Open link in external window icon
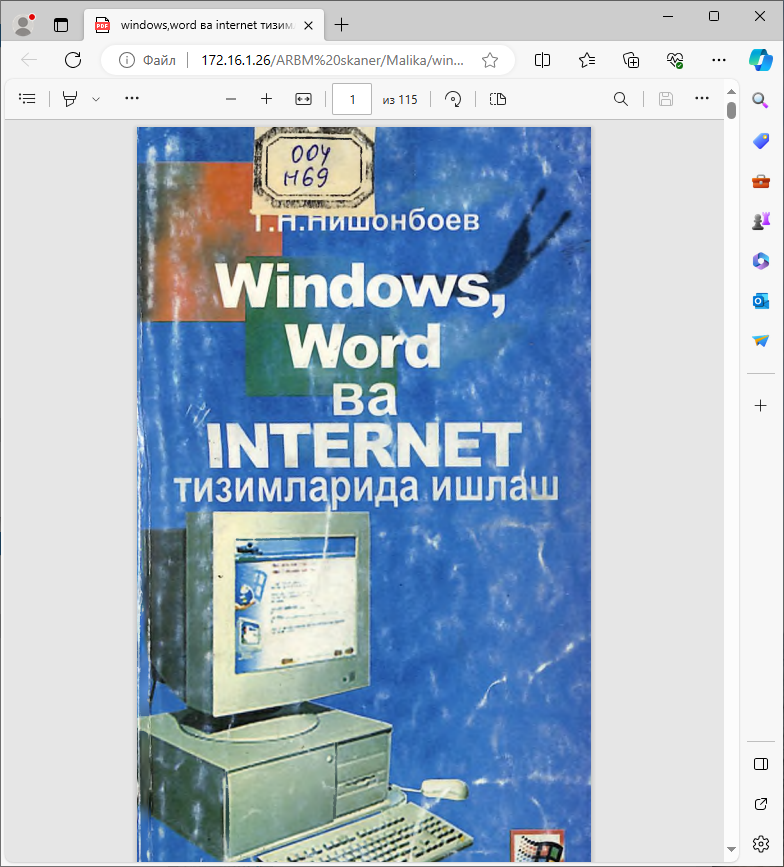This screenshot has height=867, width=784. click(761, 804)
